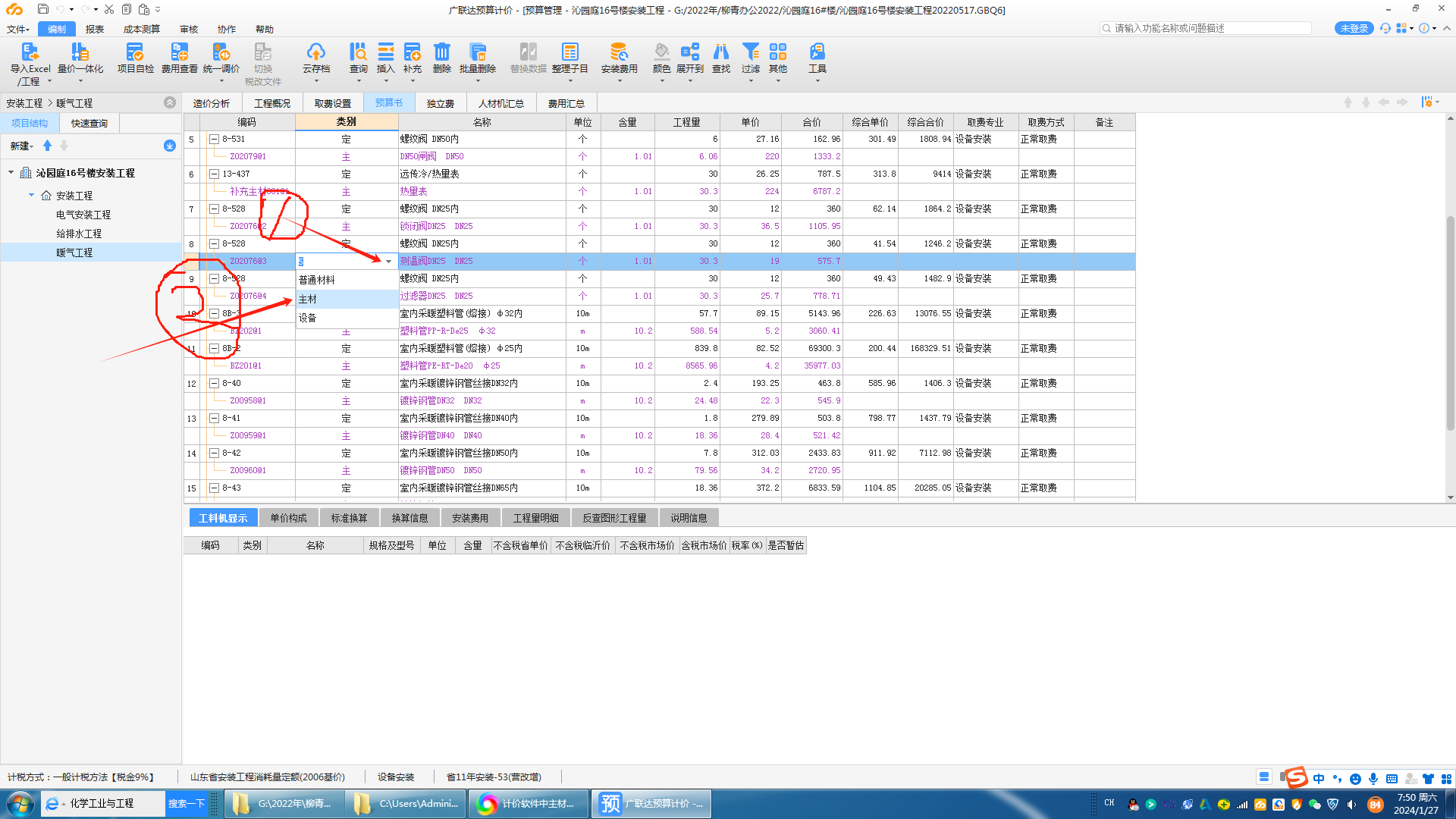Collapse row 8-40 with minus box

pyautogui.click(x=214, y=383)
